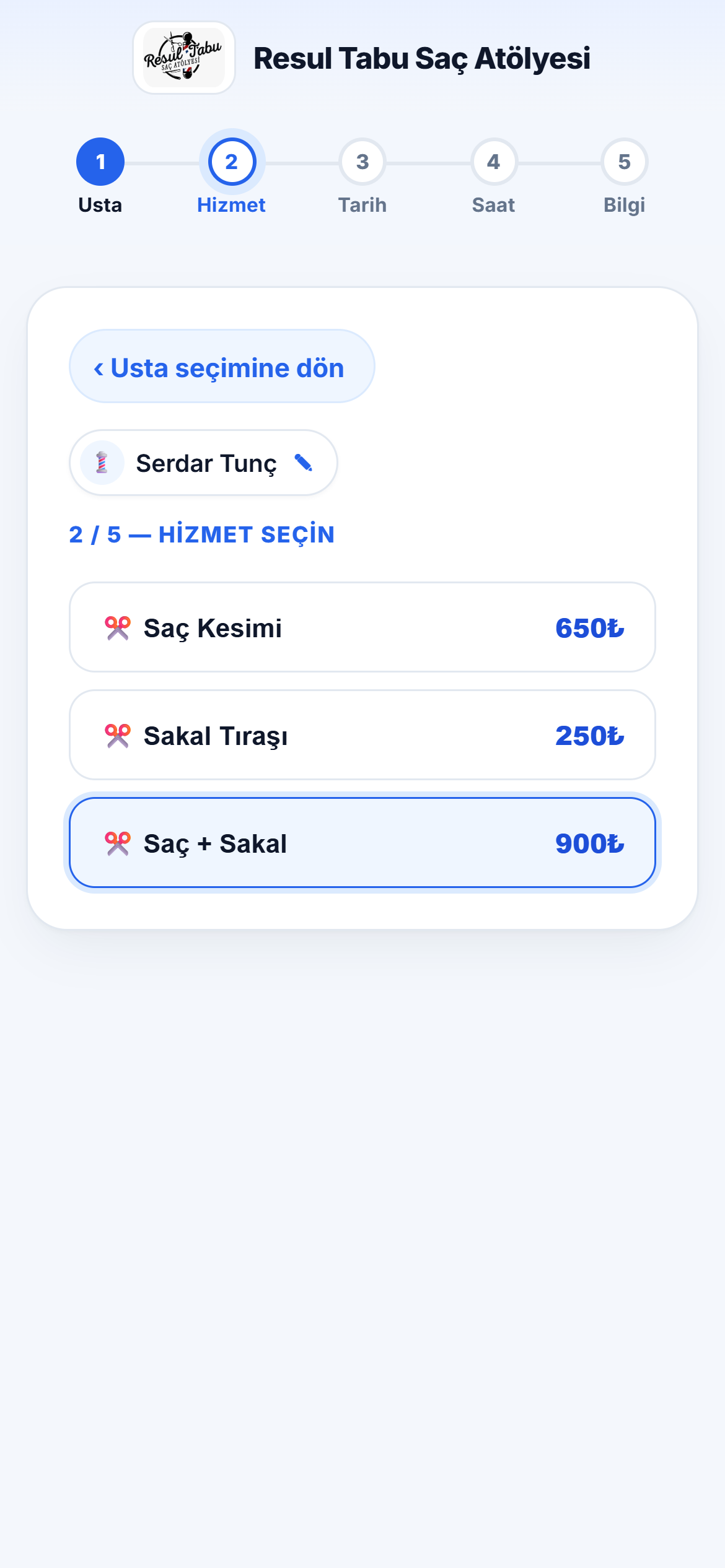The width and height of the screenshot is (725, 1568).
Task: Click the Tarih step label
Action: click(x=362, y=205)
